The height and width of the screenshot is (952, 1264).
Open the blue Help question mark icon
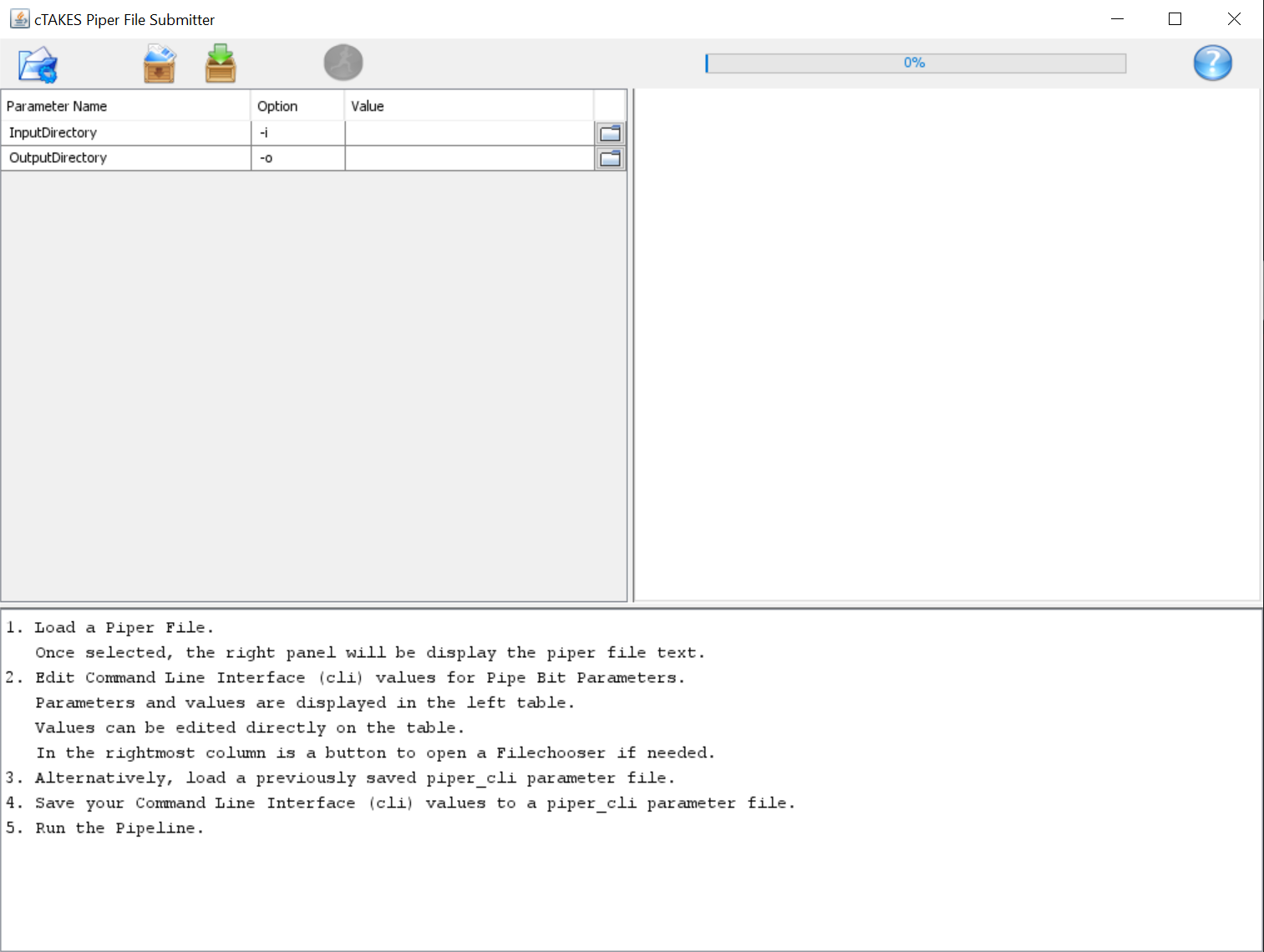pyautogui.click(x=1212, y=63)
